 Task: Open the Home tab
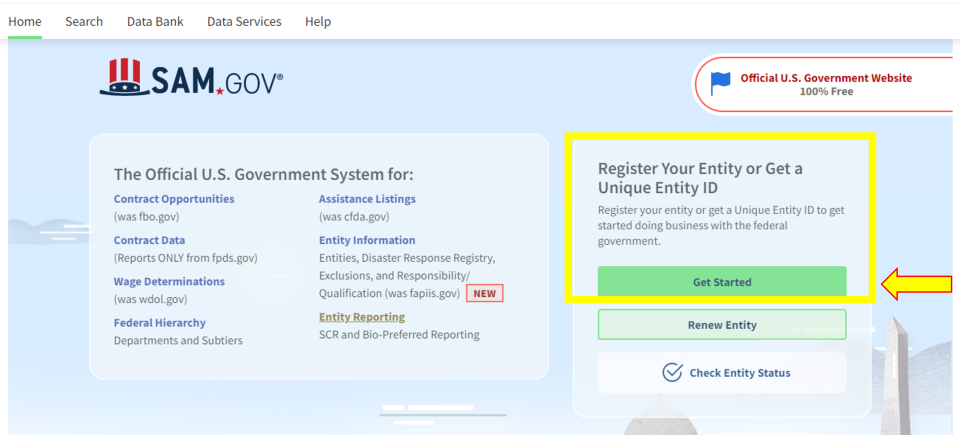25,21
